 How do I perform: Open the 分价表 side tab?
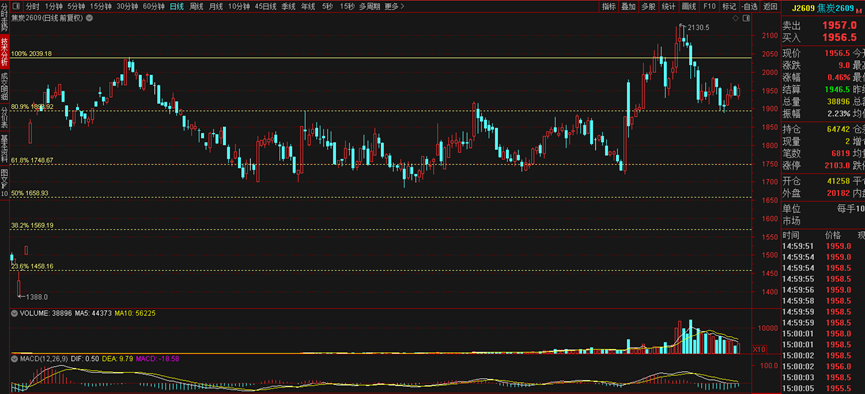(x=4, y=118)
